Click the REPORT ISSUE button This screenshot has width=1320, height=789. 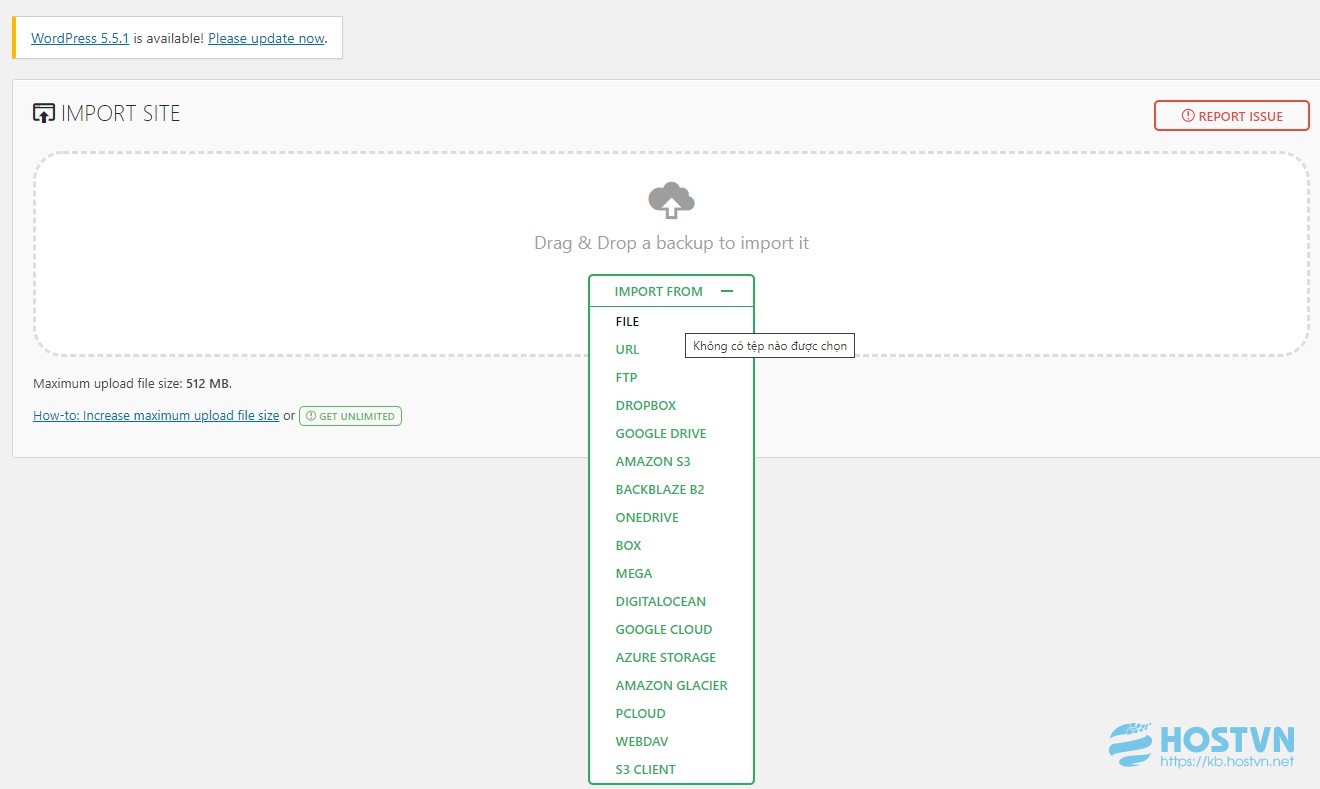[1232, 116]
